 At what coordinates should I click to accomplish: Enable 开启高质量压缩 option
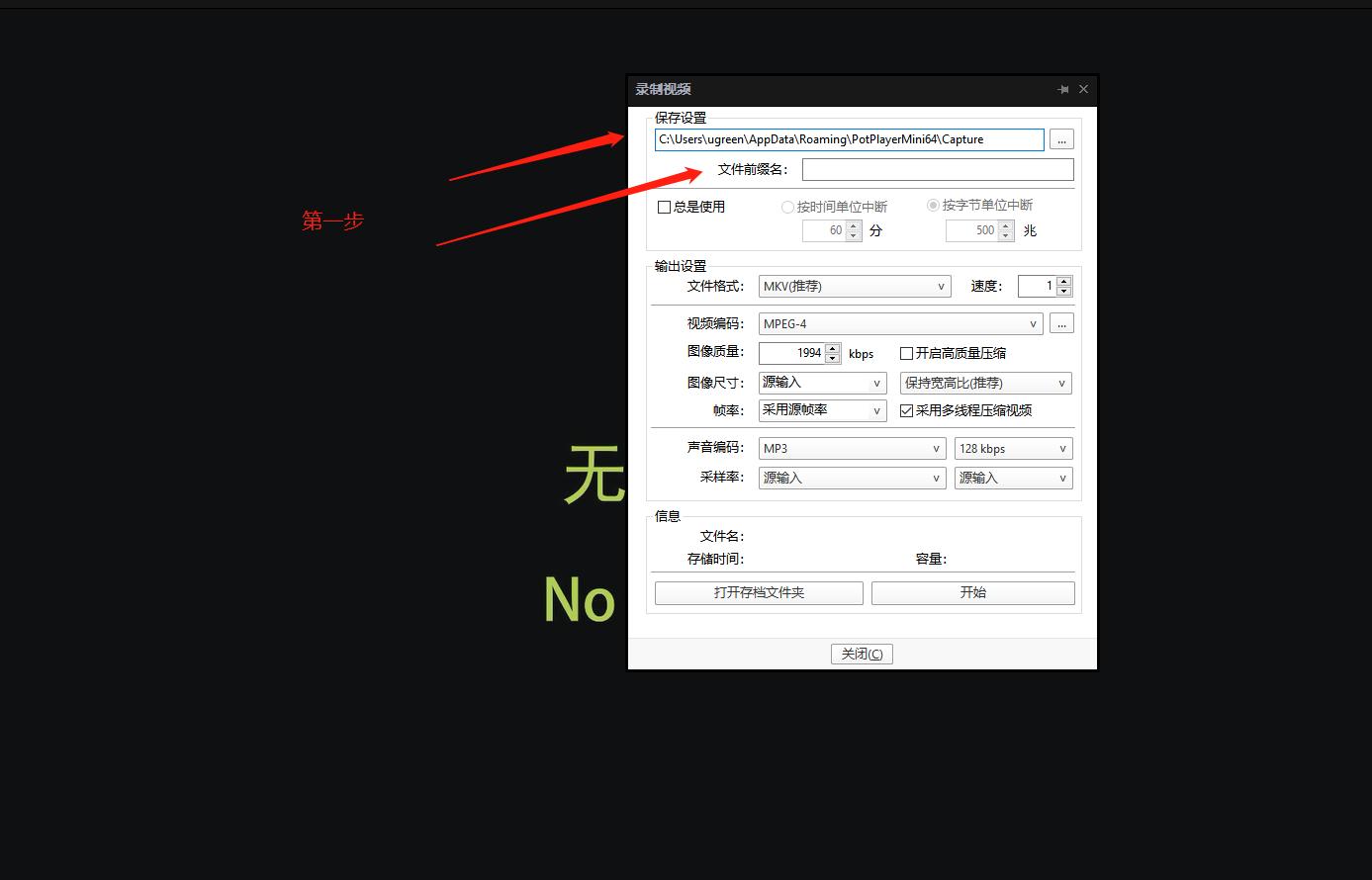[907, 353]
